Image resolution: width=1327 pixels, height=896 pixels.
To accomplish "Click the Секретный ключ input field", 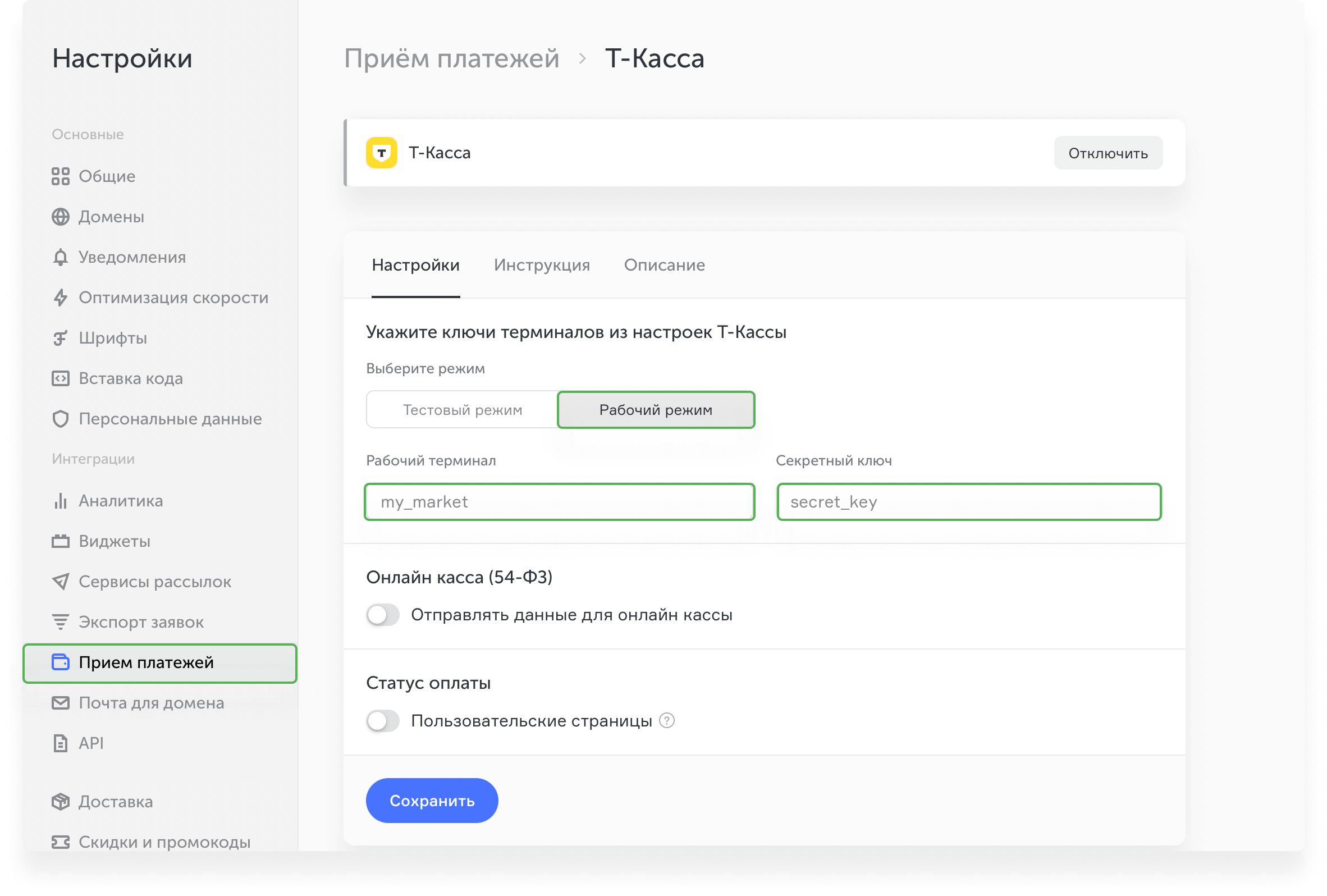I will tap(969, 502).
